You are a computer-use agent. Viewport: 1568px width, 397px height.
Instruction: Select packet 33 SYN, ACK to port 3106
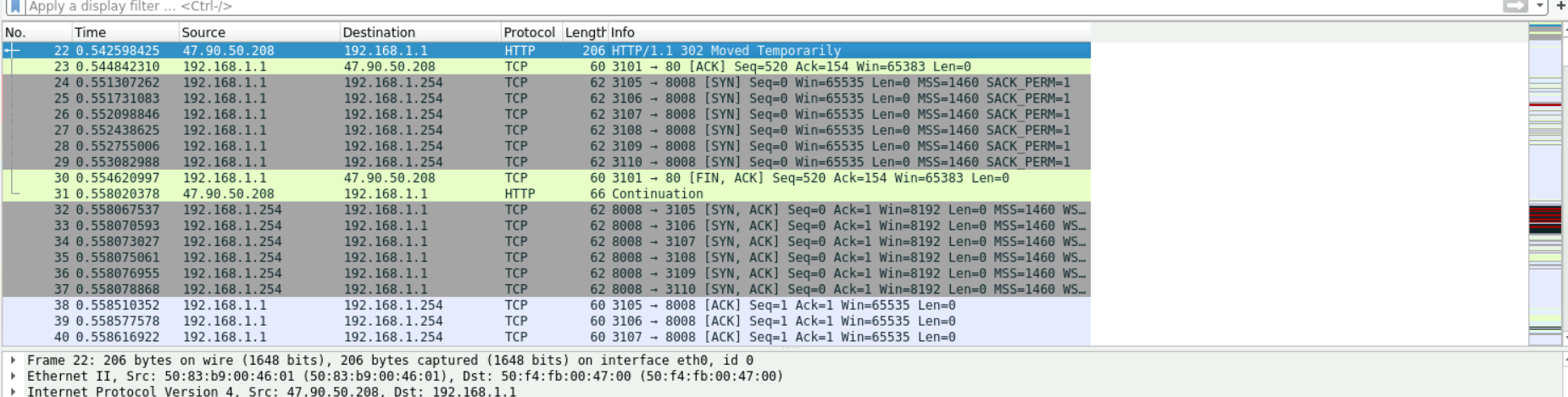[x=547, y=226]
